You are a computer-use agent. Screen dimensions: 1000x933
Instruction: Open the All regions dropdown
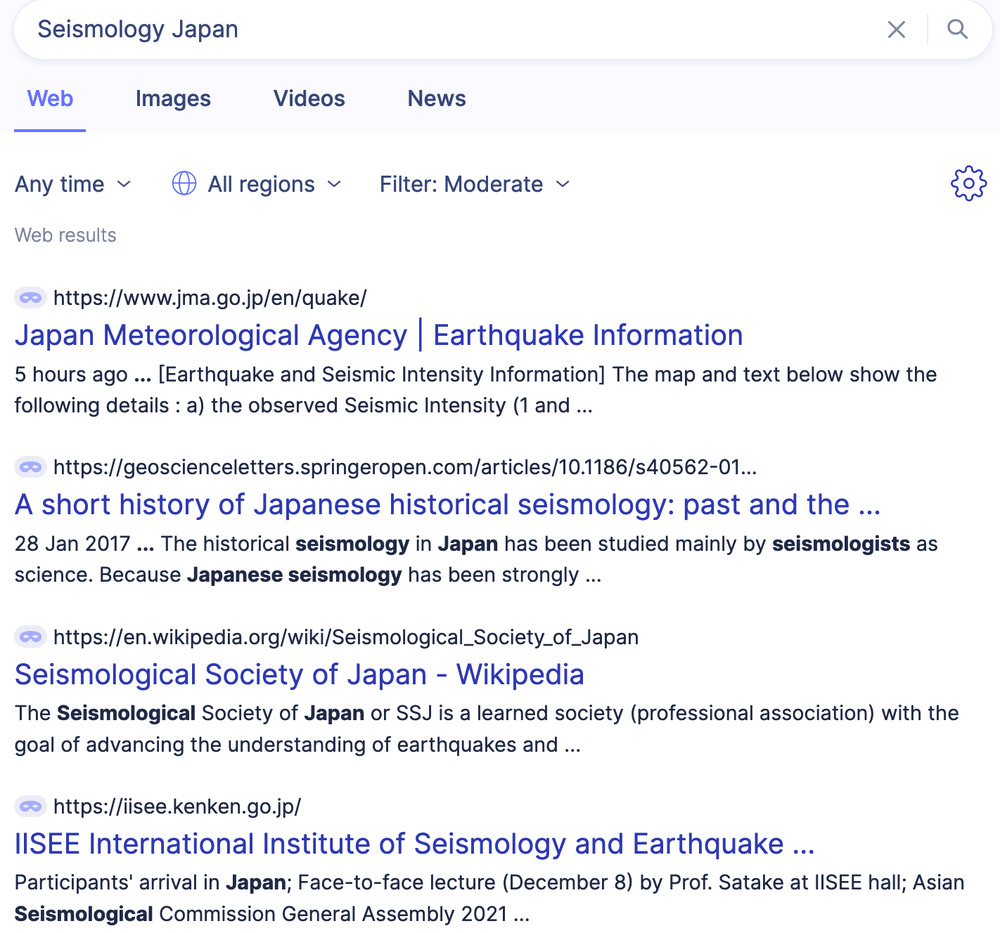(274, 184)
